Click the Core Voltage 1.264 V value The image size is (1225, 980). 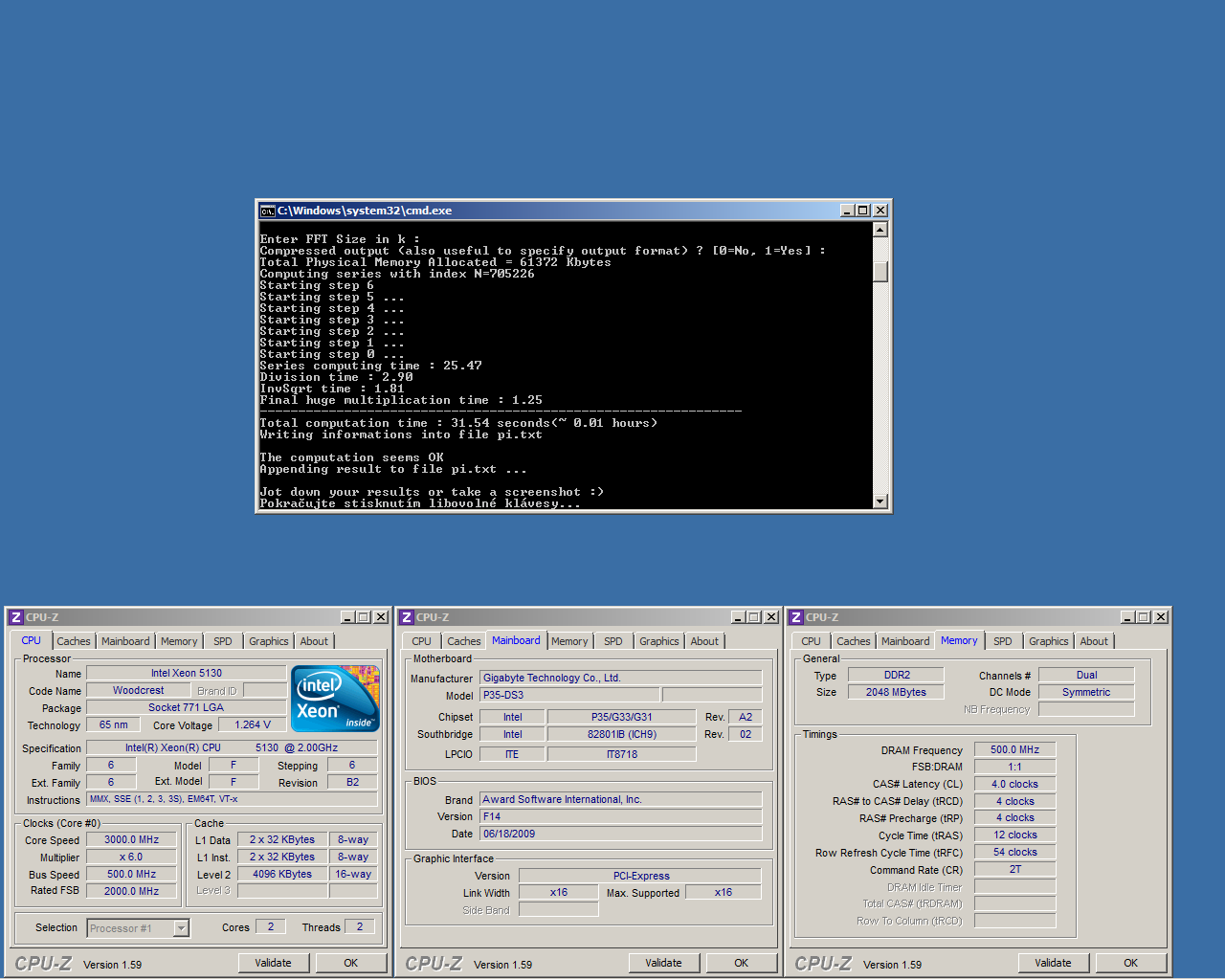click(253, 724)
